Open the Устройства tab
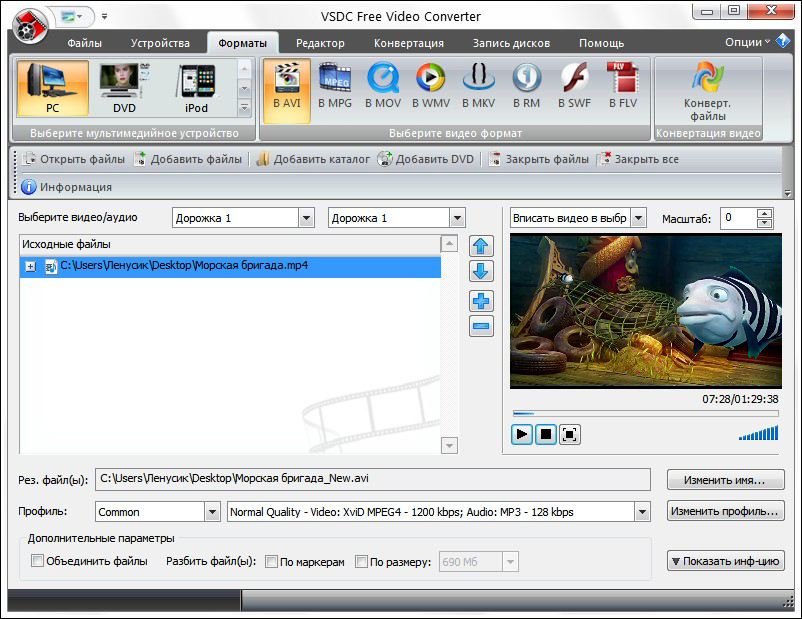This screenshot has height=619, width=802. (160, 43)
